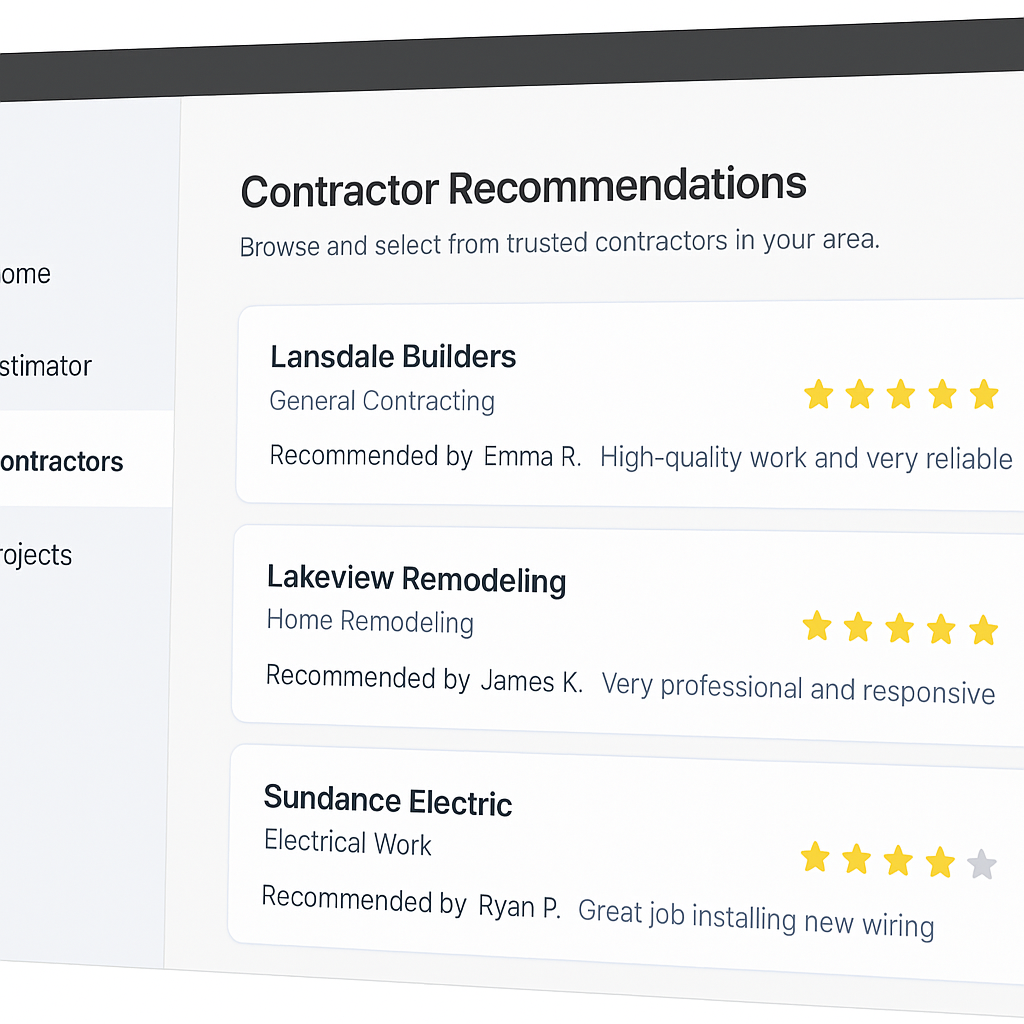Open the Sundance Electric contractor title
Viewport: 1024px width, 1024px height.
click(x=387, y=801)
